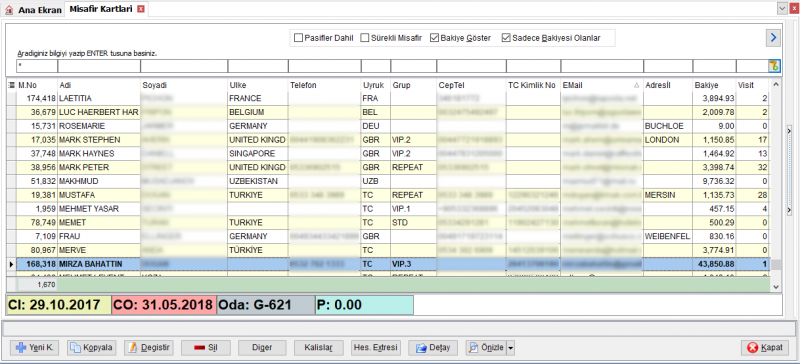The width and height of the screenshot is (800, 364).
Task: Open tab list dropdown at top right
Action: point(782,9)
